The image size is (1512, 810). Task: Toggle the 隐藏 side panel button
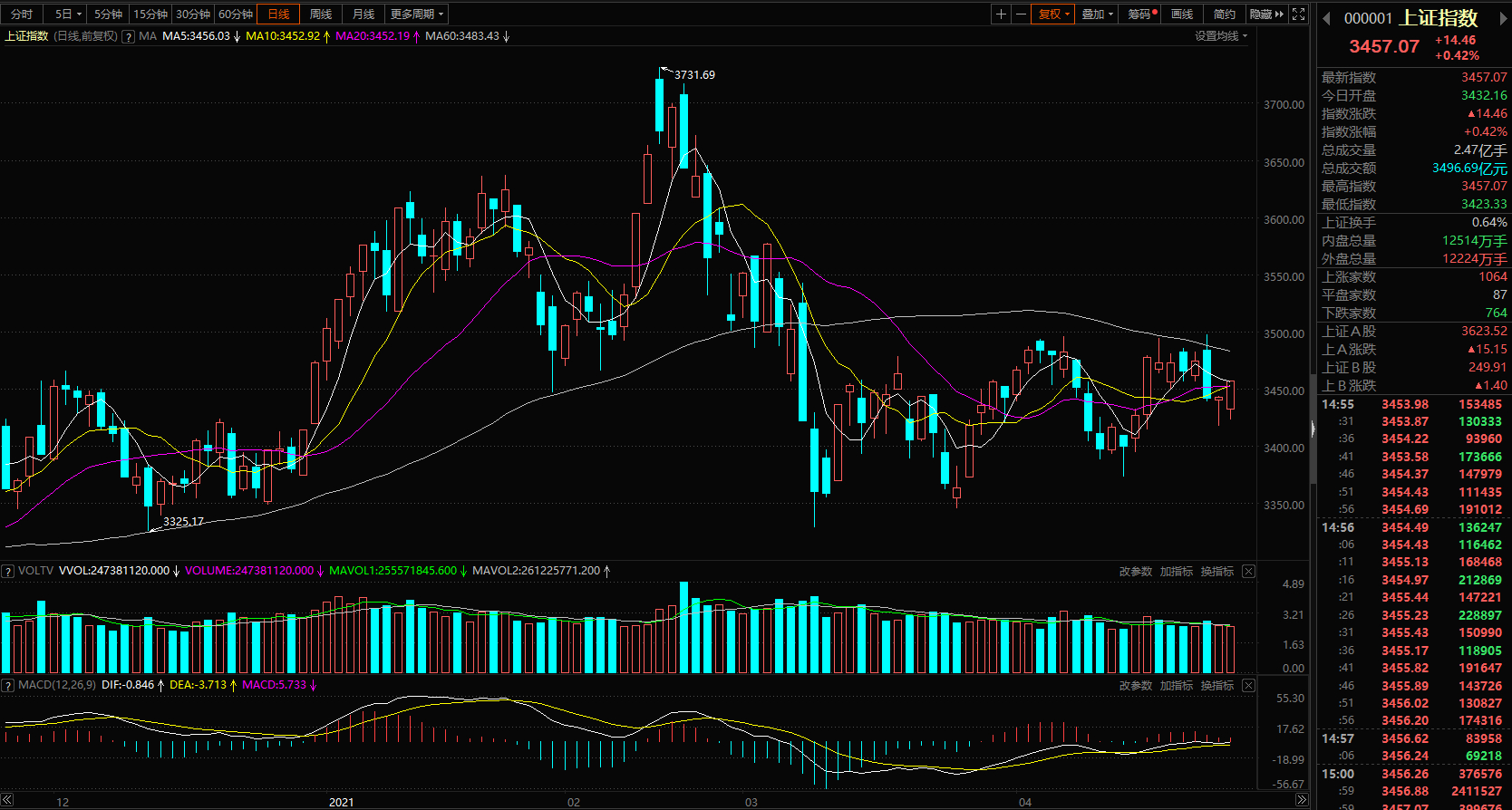[x=1266, y=14]
